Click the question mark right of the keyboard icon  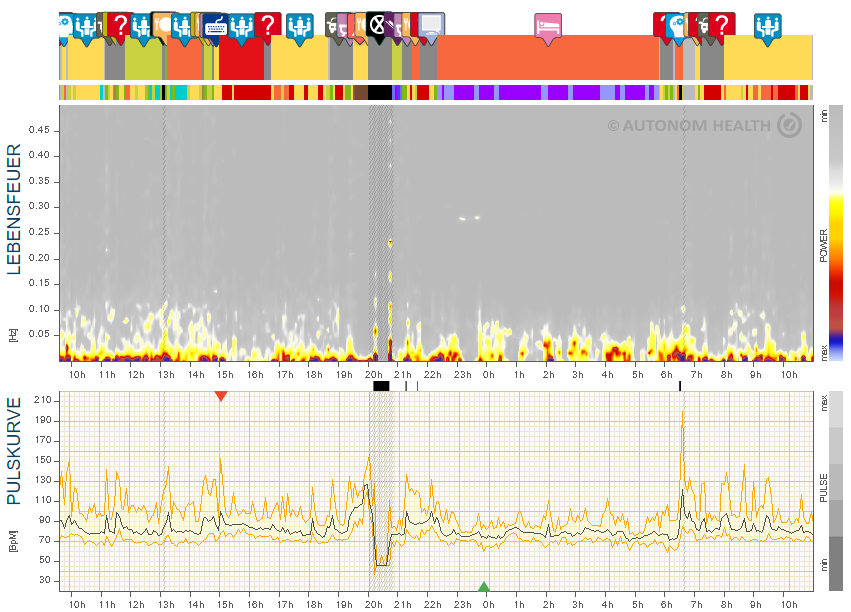coord(267,25)
